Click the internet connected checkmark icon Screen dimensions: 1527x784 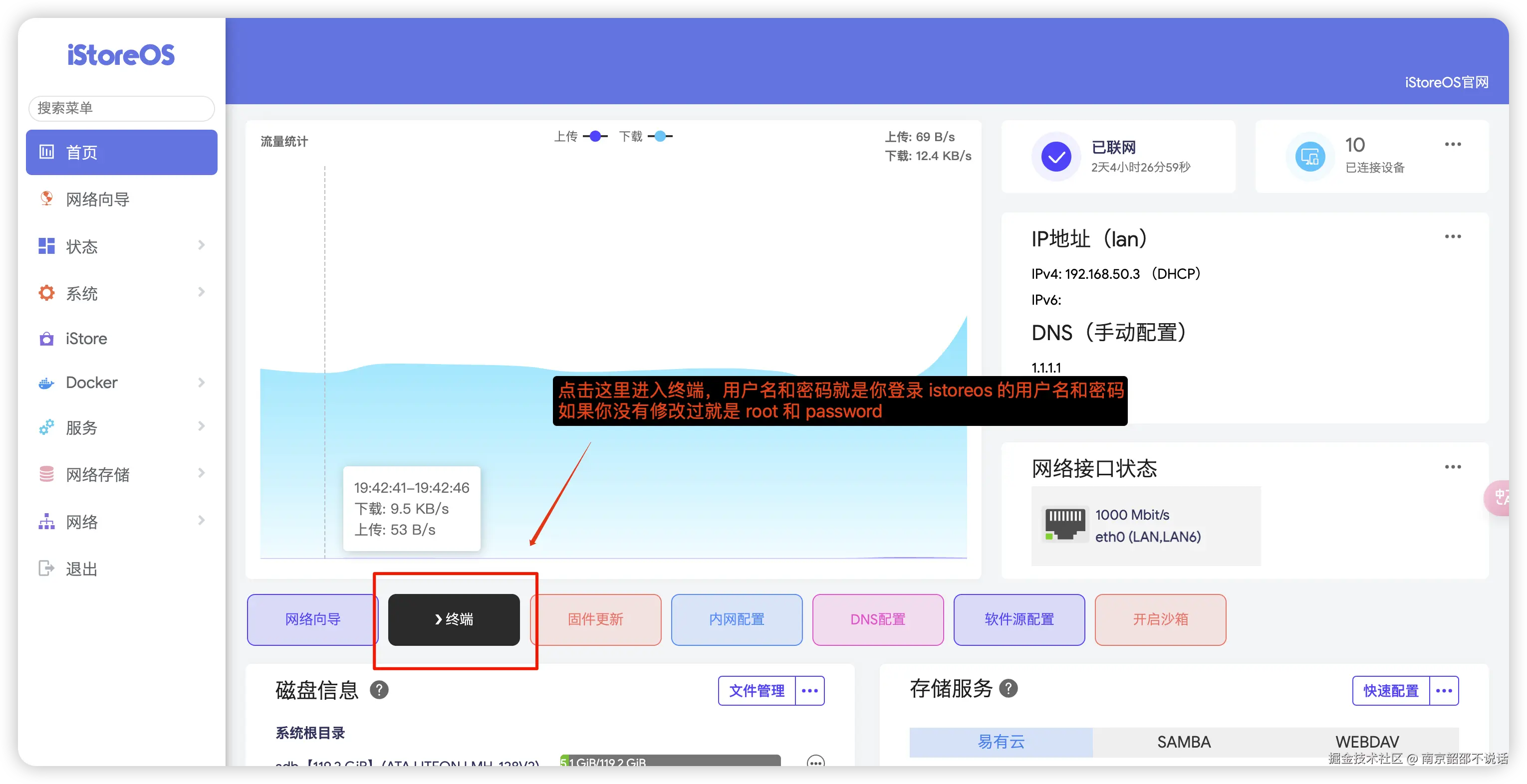click(x=1056, y=157)
